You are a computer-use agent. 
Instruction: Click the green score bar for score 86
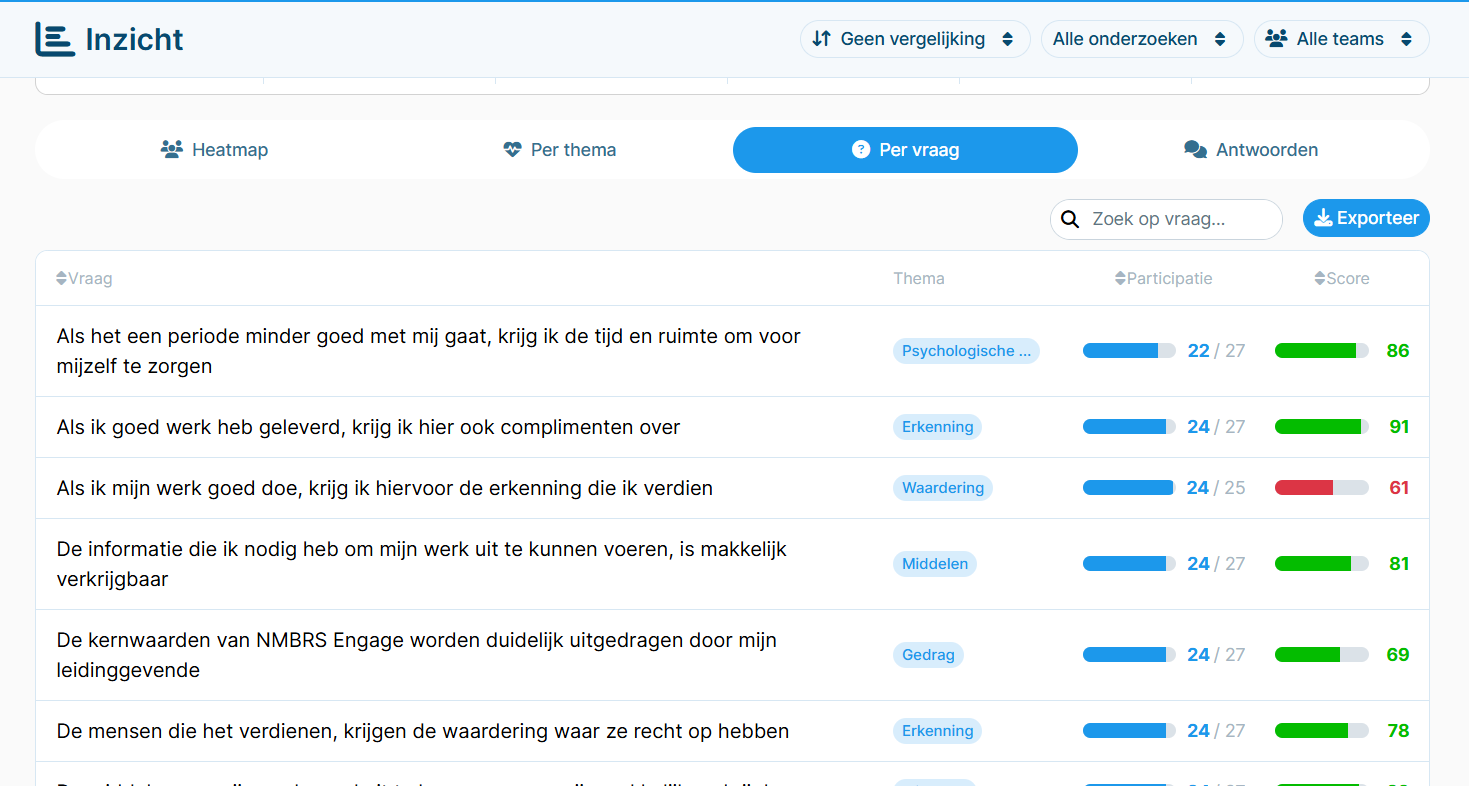(1321, 351)
